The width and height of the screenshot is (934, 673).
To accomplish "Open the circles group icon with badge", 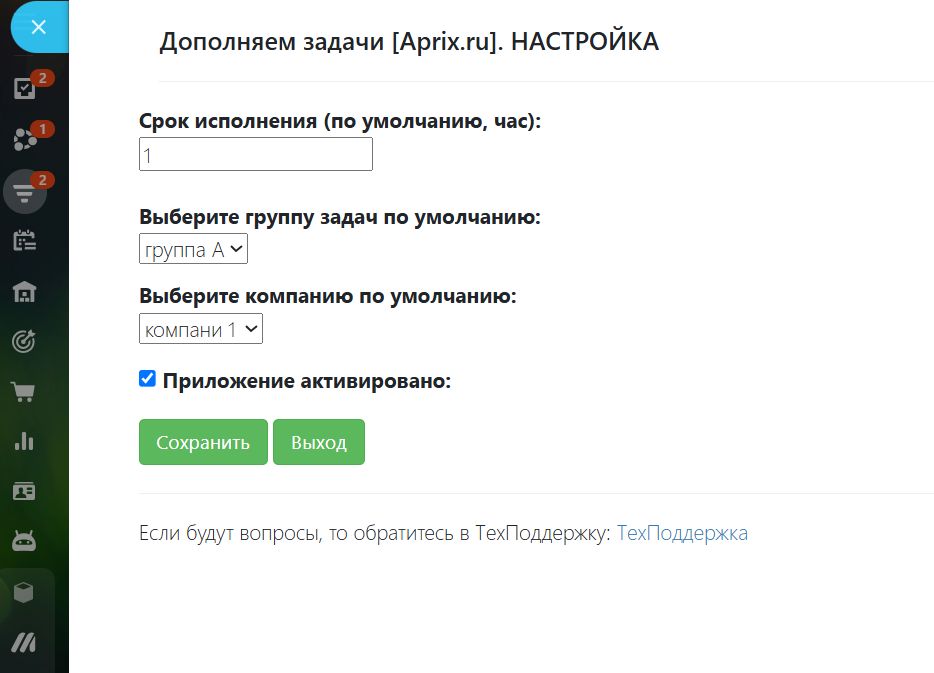I will (25, 140).
